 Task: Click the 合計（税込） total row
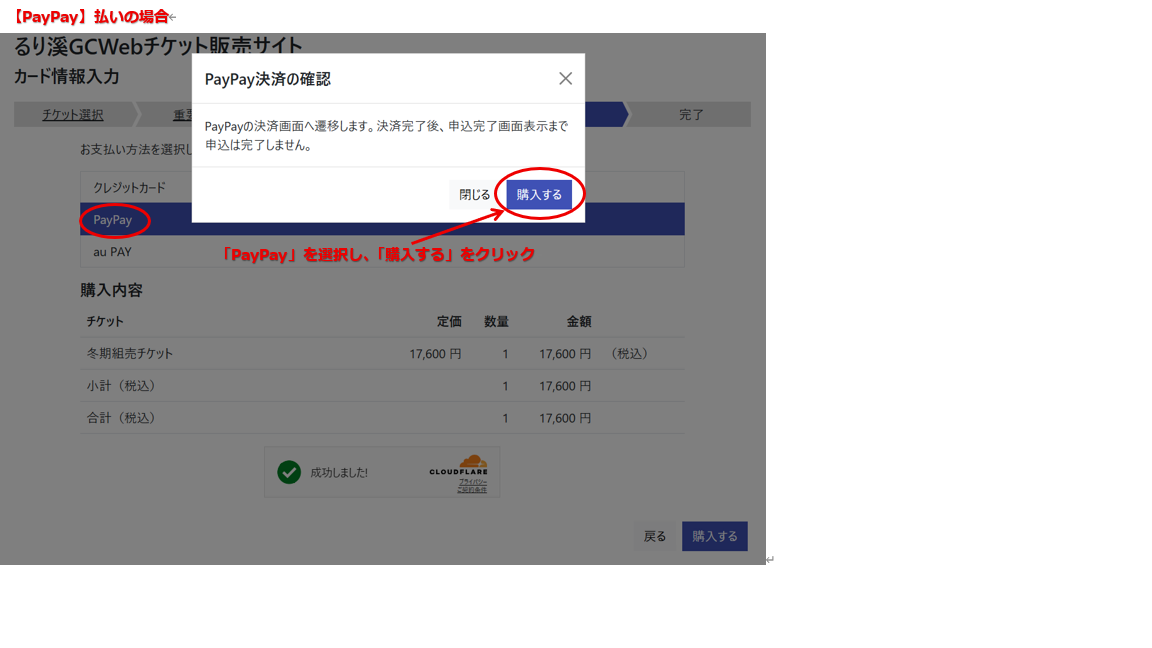pyautogui.click(x=121, y=418)
